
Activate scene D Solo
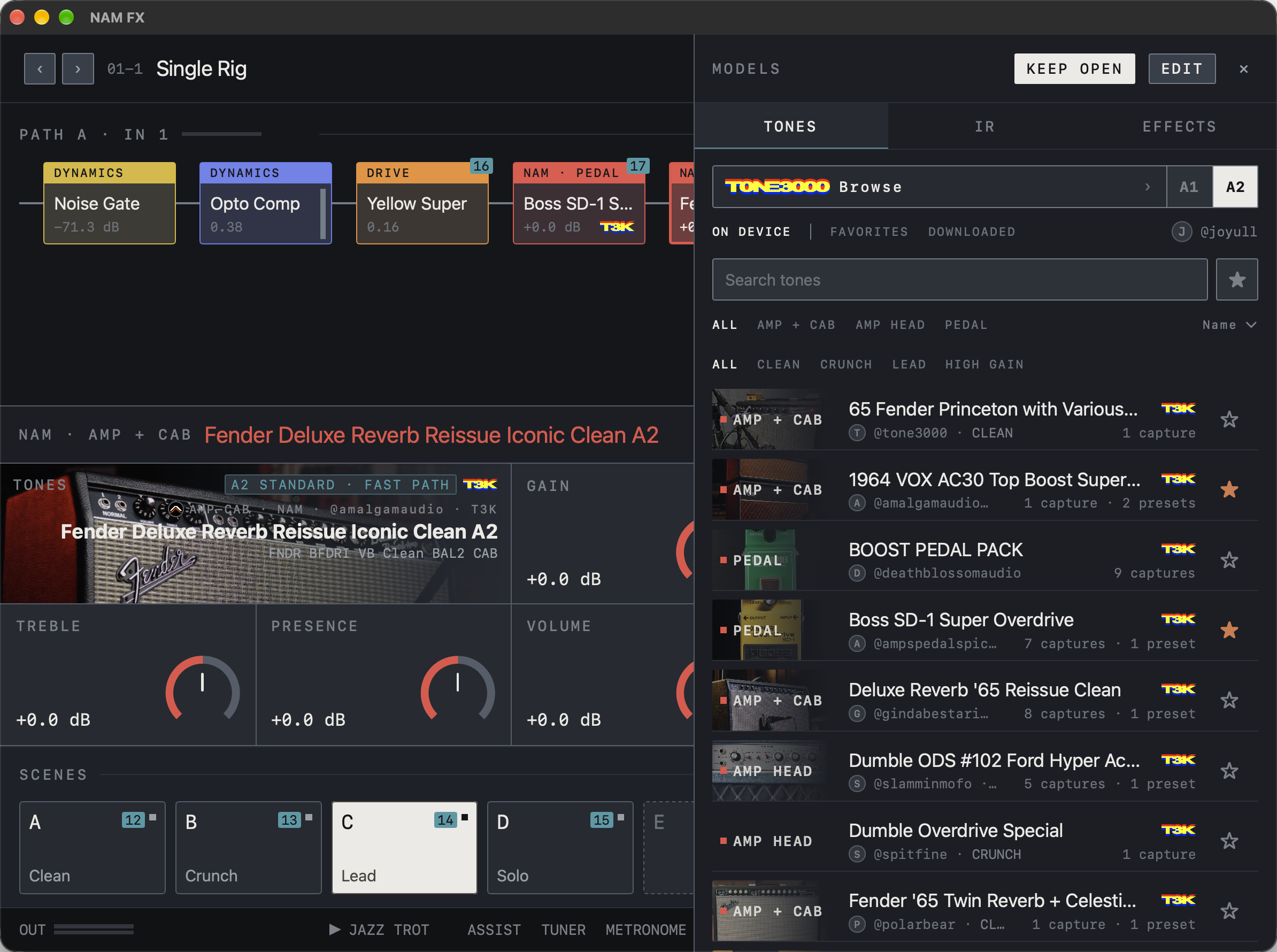coord(560,847)
